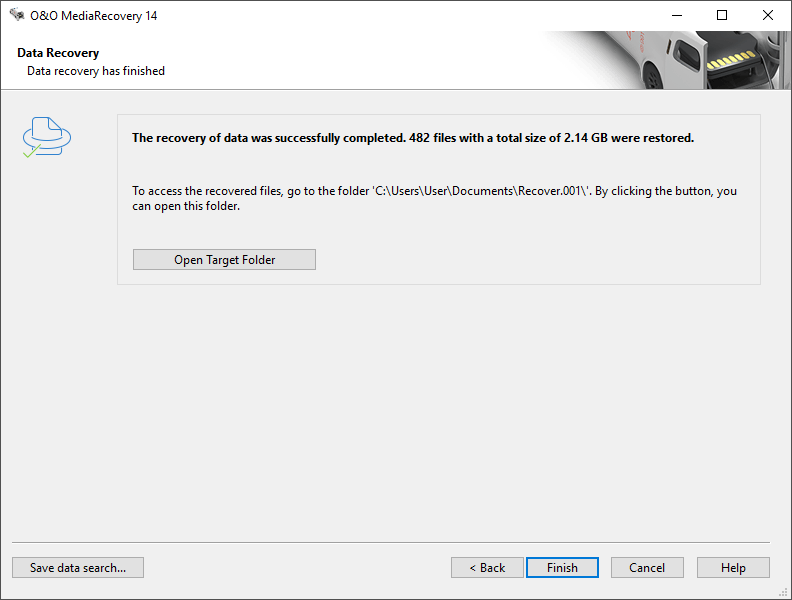Image resolution: width=792 pixels, height=600 pixels.
Task: Maximize the MediaRecovery window
Action: [x=722, y=15]
